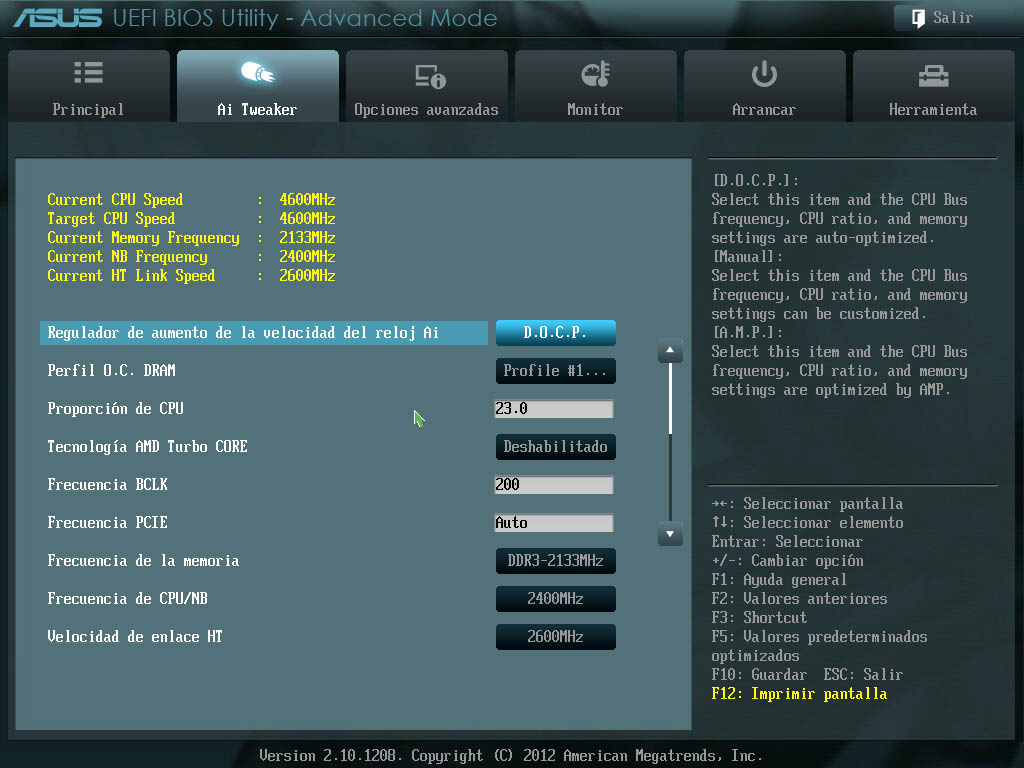1024x768 pixels.
Task: Click the Opciones avanzadas monitor-info icon
Action: click(430, 76)
